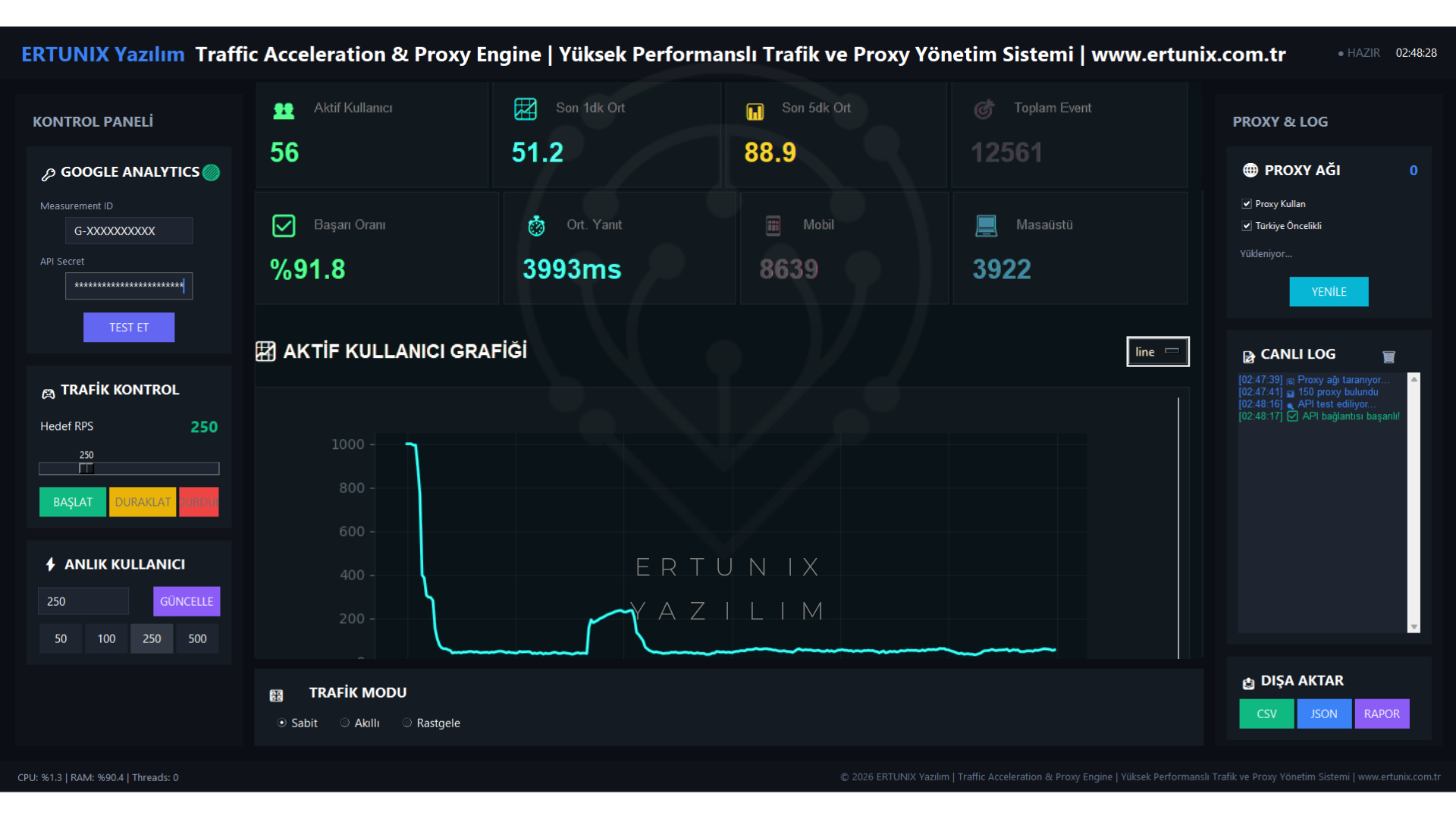Image resolution: width=1456 pixels, height=819 pixels.
Task: Click the Aktif Kullanıcı users icon
Action: [284, 111]
